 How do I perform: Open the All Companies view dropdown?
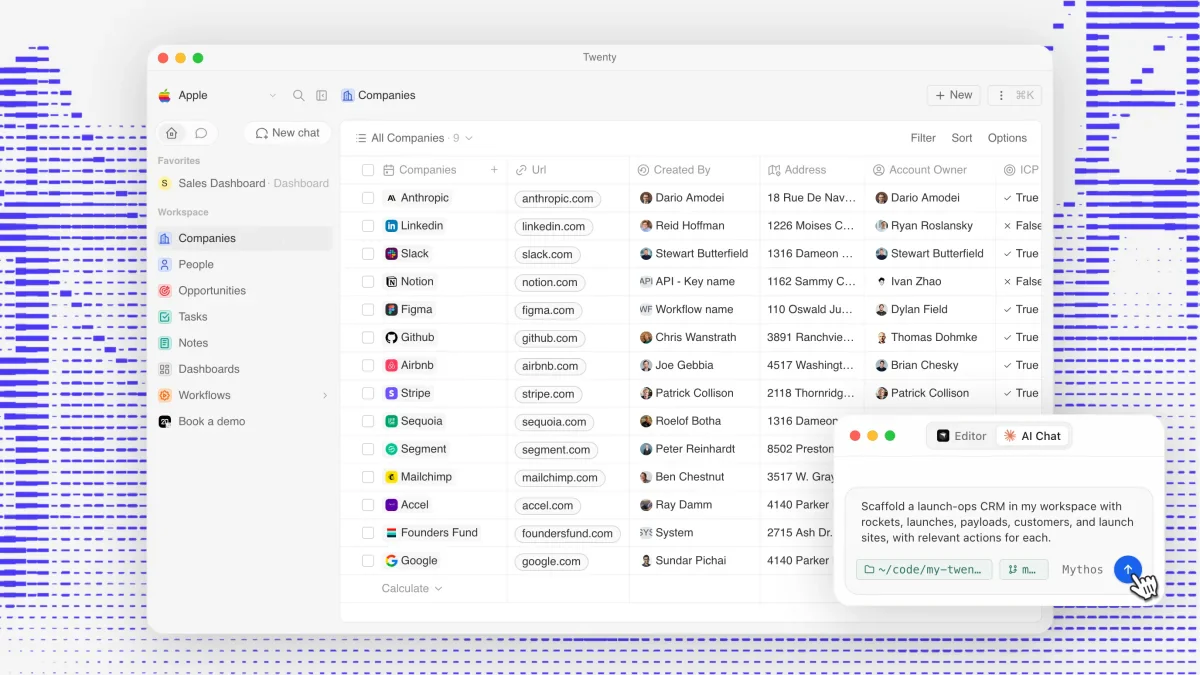(x=414, y=138)
